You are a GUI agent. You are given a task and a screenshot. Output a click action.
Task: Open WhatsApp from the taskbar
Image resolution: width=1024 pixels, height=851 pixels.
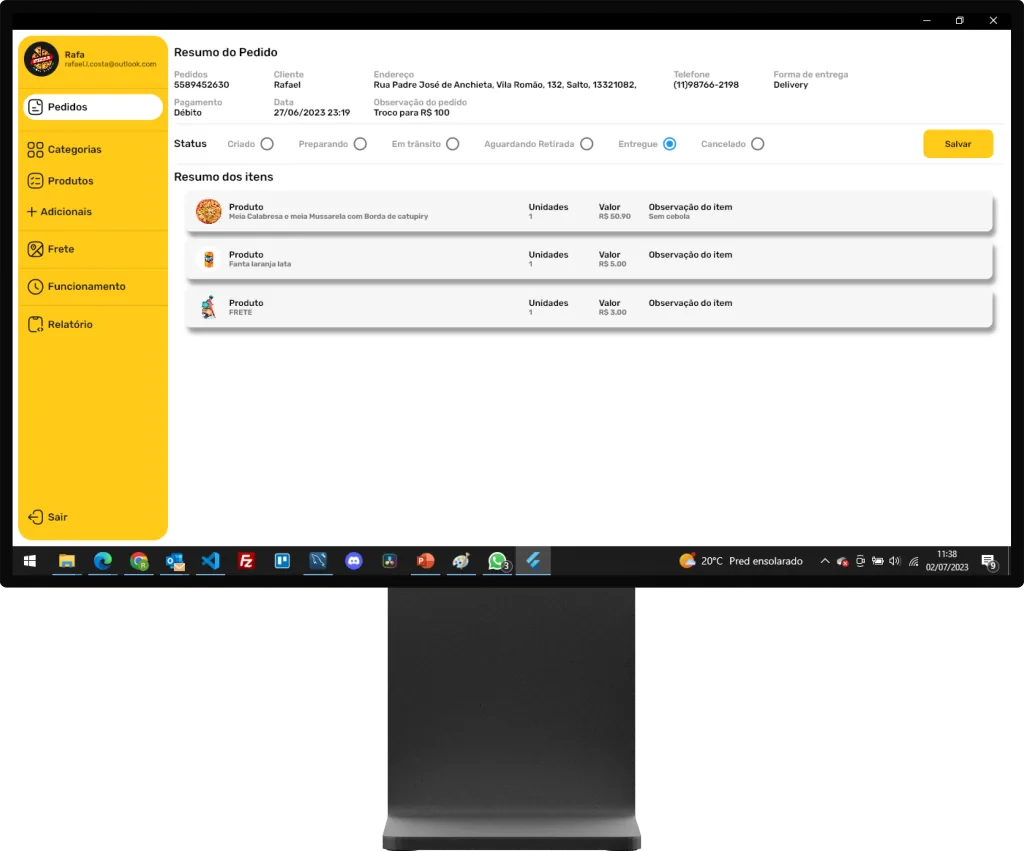(498, 561)
